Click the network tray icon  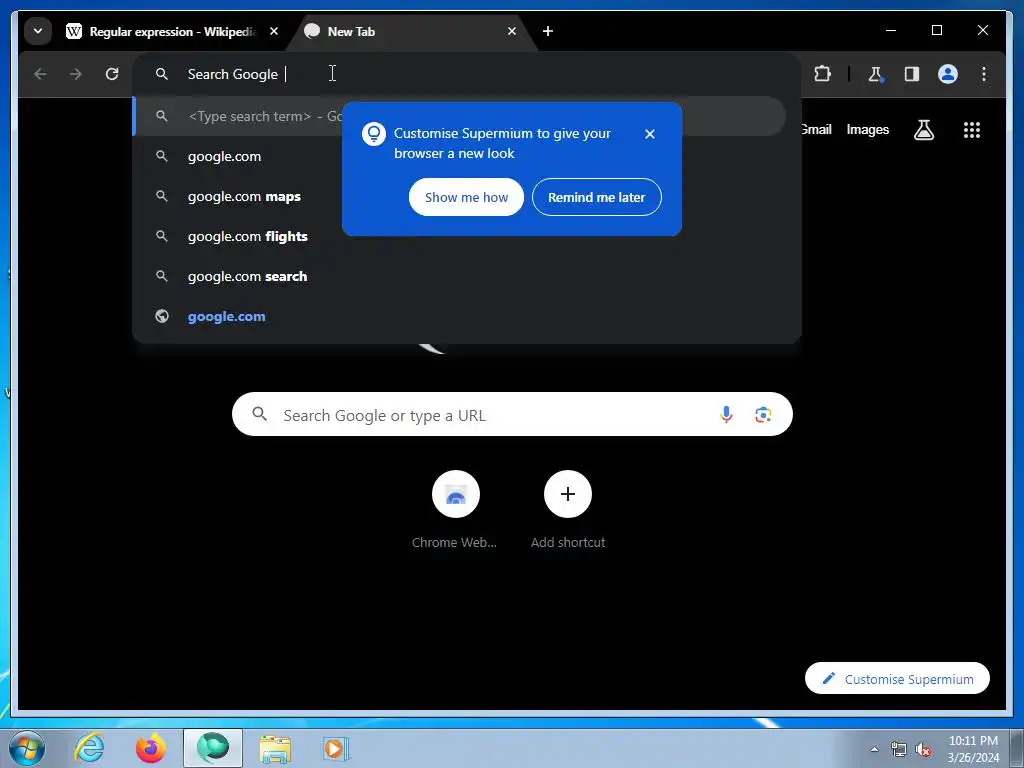point(899,749)
